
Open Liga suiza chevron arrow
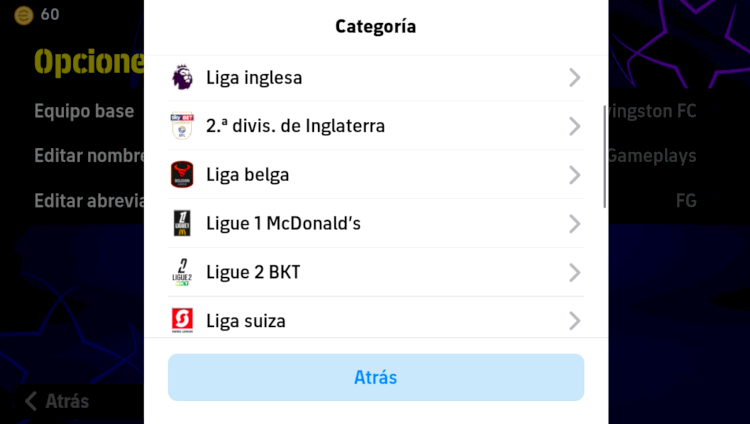tap(574, 321)
